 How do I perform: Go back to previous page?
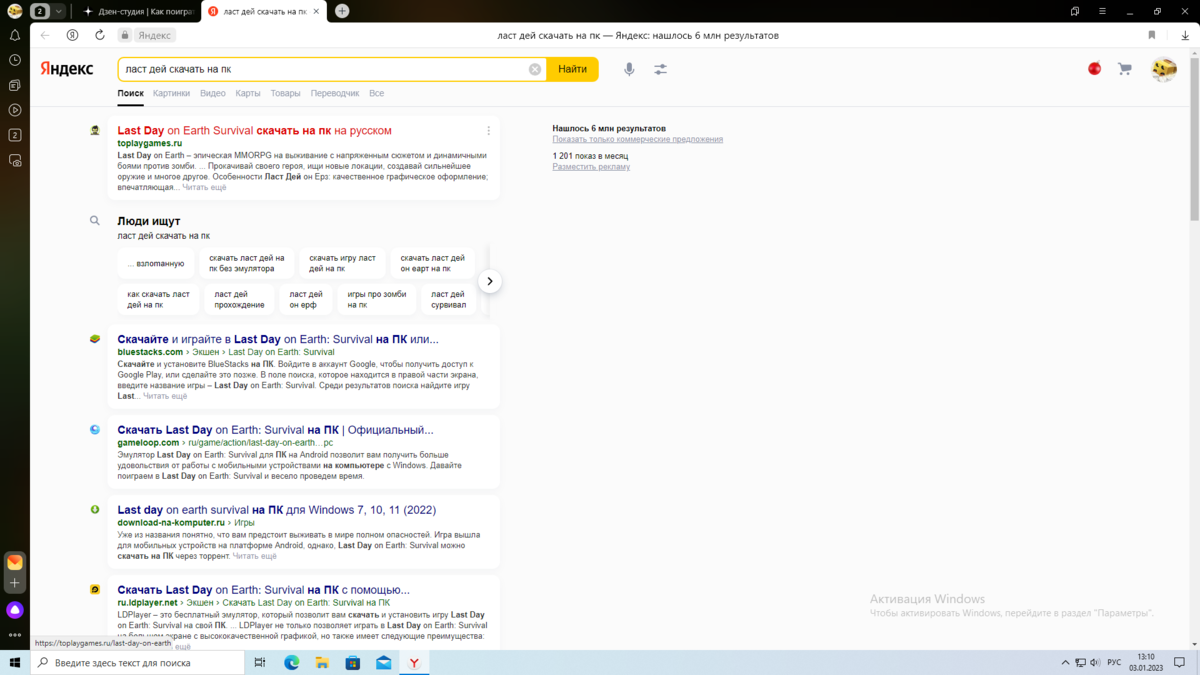[x=45, y=35]
